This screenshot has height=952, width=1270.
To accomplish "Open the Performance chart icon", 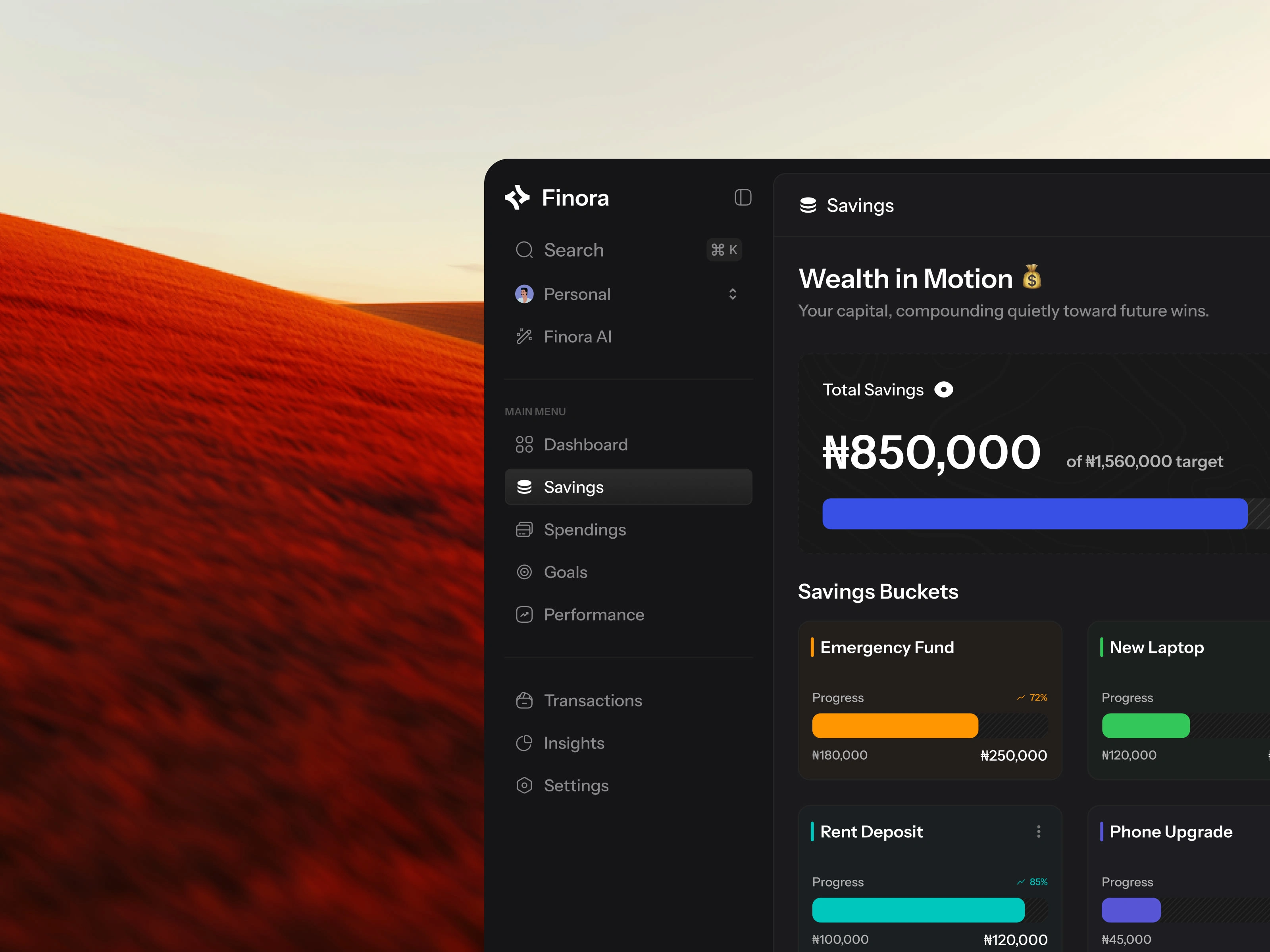I will point(524,614).
